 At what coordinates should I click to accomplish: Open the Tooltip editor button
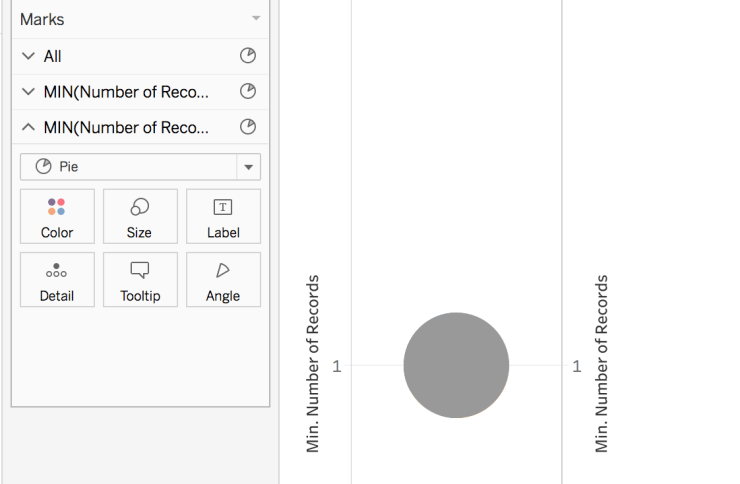[140, 280]
